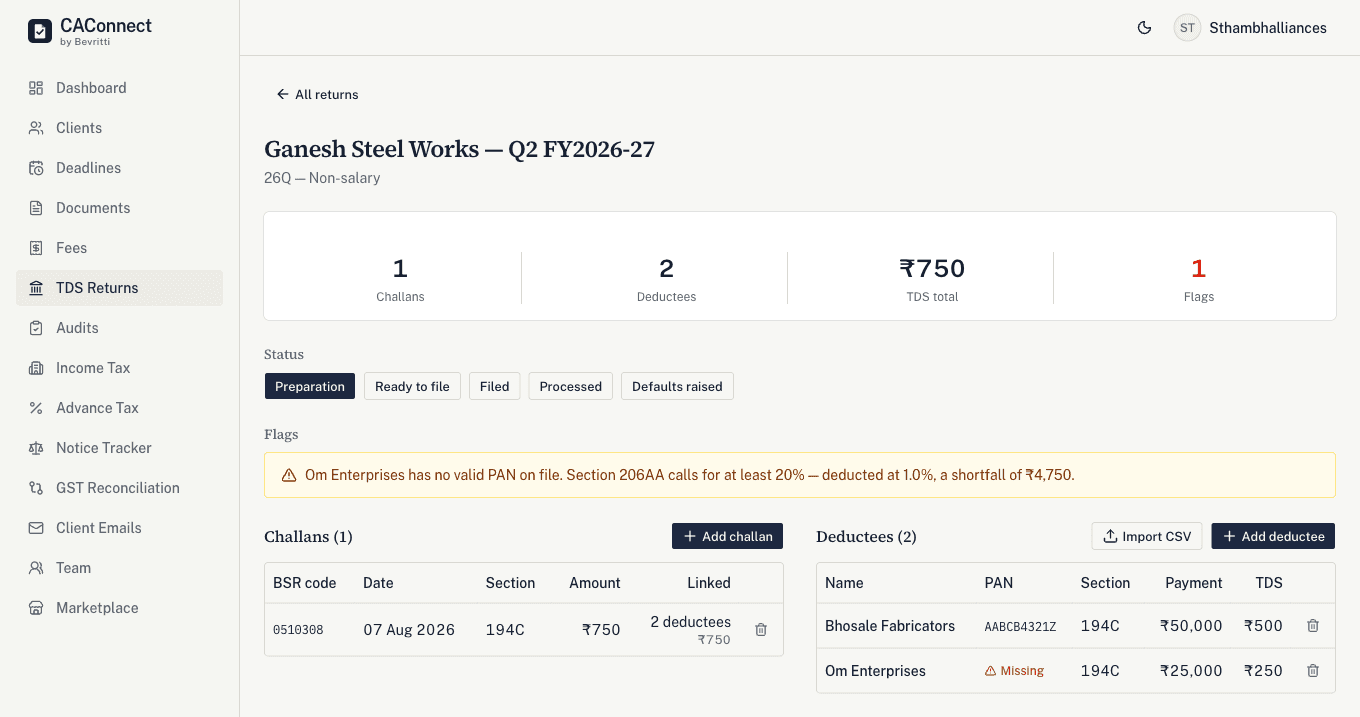
Task: Click the Section 206AA flag message
Action: coord(690,476)
